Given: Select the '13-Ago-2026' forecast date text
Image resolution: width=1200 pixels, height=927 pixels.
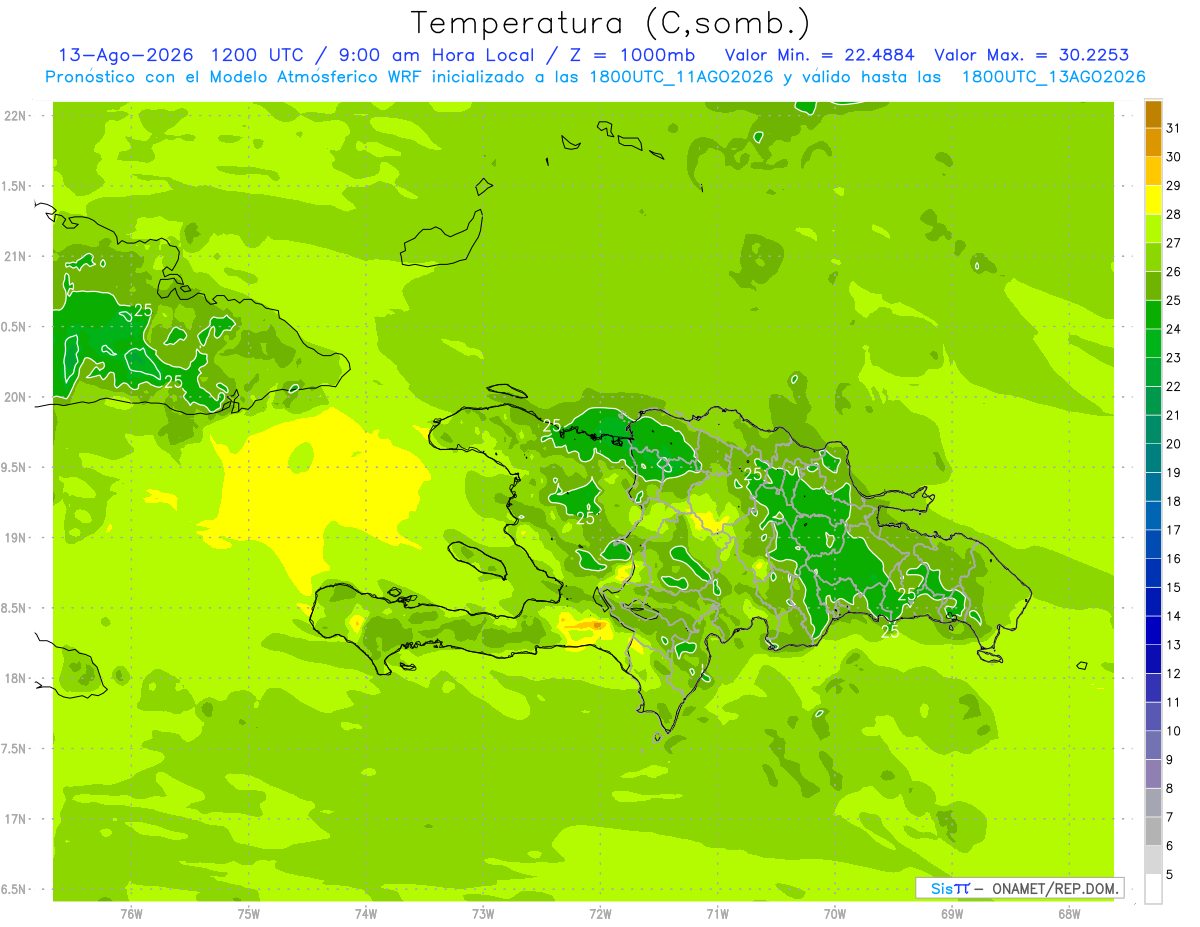Looking at the screenshot, I should click(125, 55).
